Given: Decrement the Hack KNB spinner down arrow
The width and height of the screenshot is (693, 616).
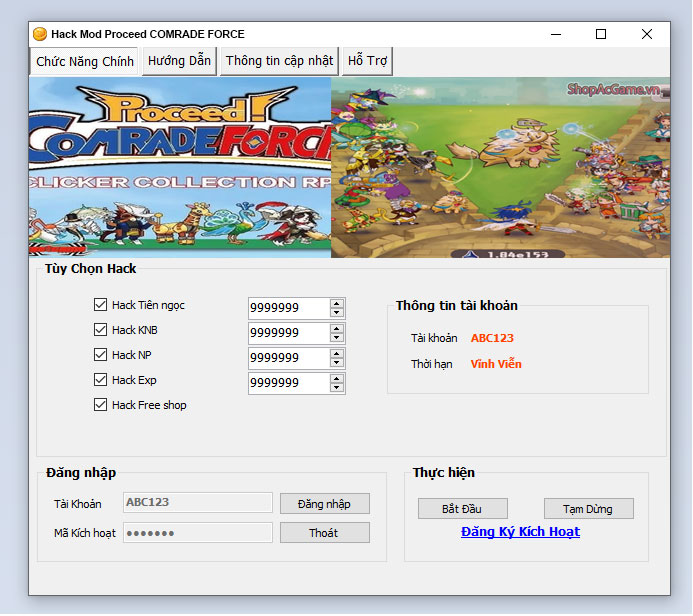Looking at the screenshot, I should pyautogui.click(x=337, y=338).
